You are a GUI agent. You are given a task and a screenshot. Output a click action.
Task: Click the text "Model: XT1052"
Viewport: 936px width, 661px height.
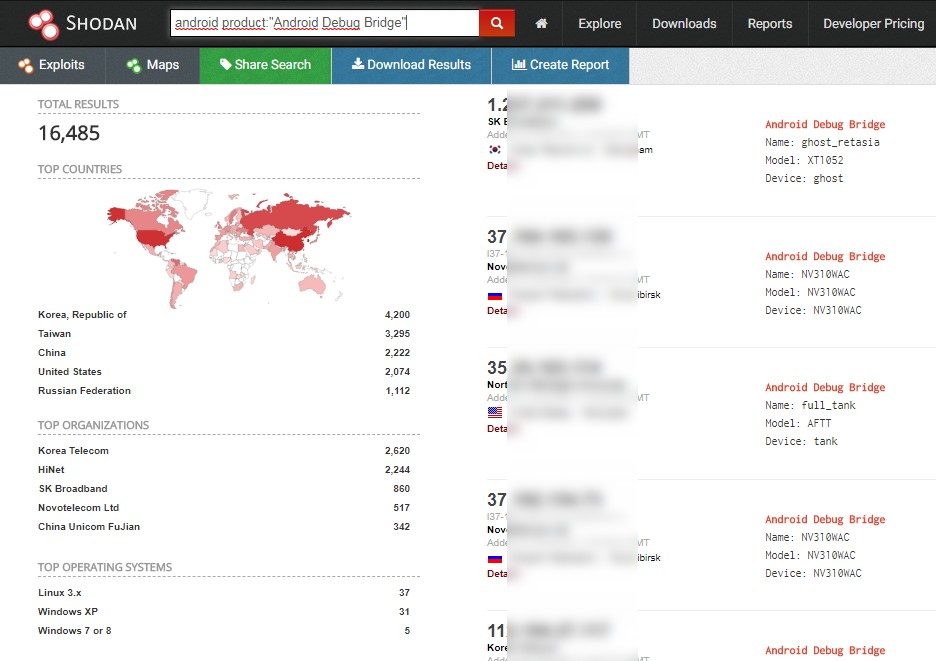[x=804, y=160]
